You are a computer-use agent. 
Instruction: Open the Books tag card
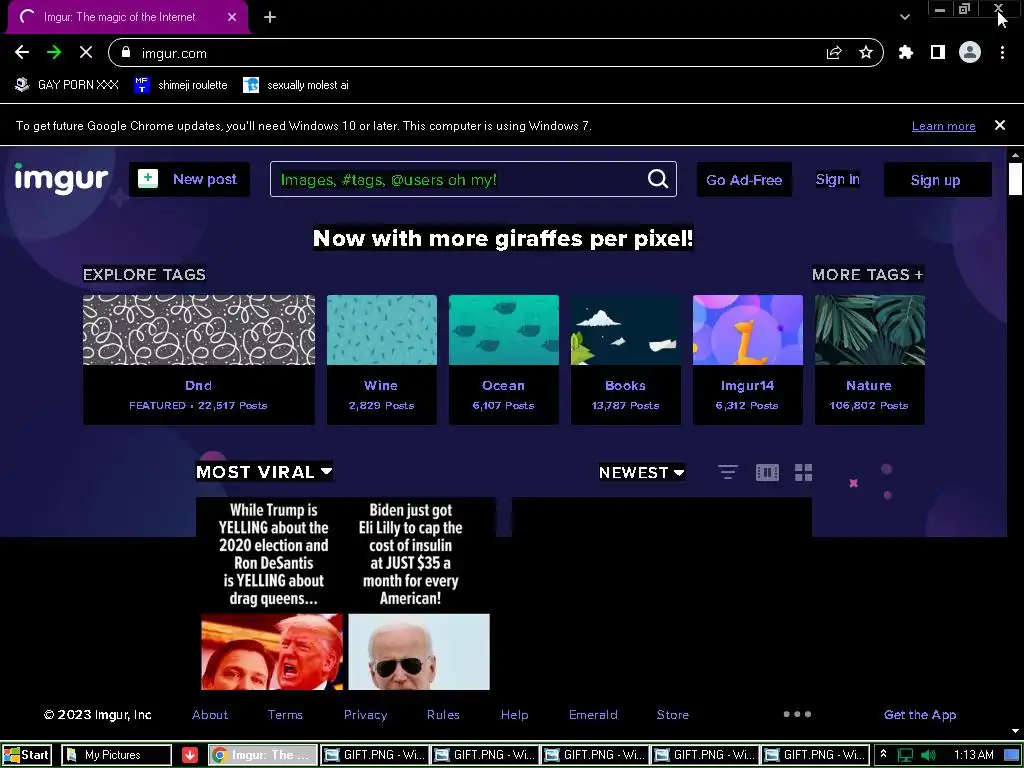click(626, 360)
